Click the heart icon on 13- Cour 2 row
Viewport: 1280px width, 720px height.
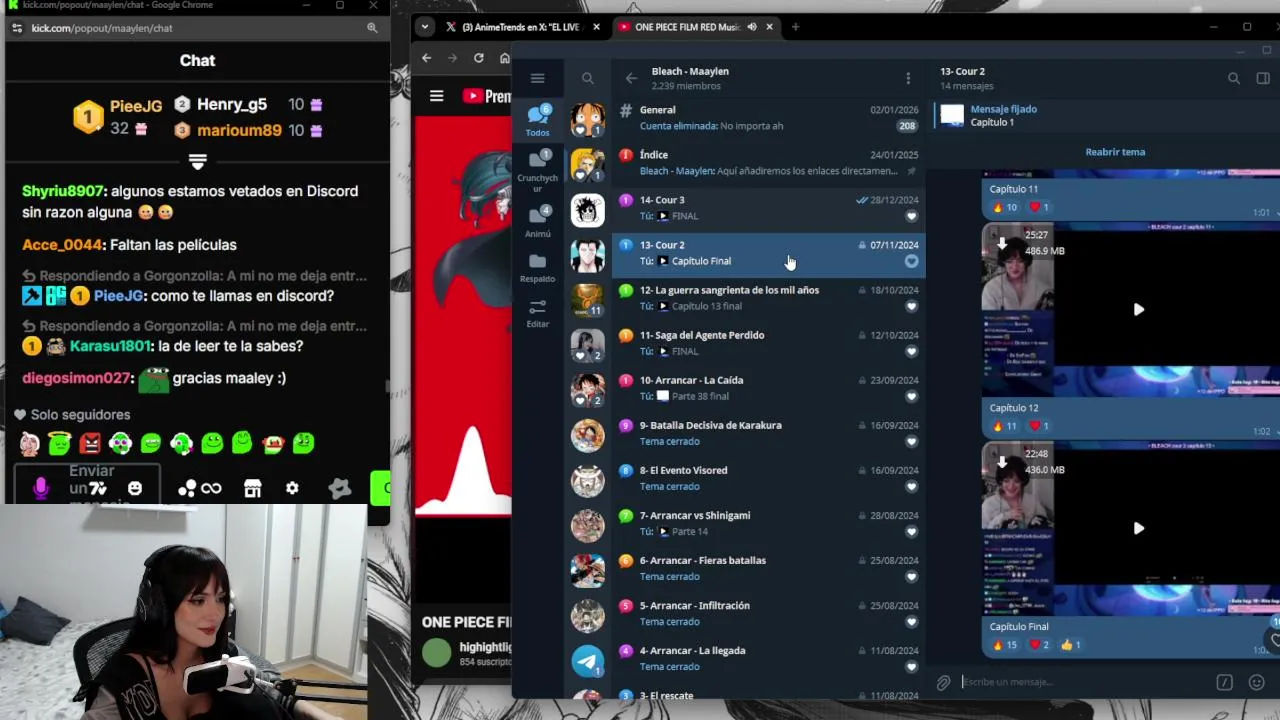(x=911, y=261)
